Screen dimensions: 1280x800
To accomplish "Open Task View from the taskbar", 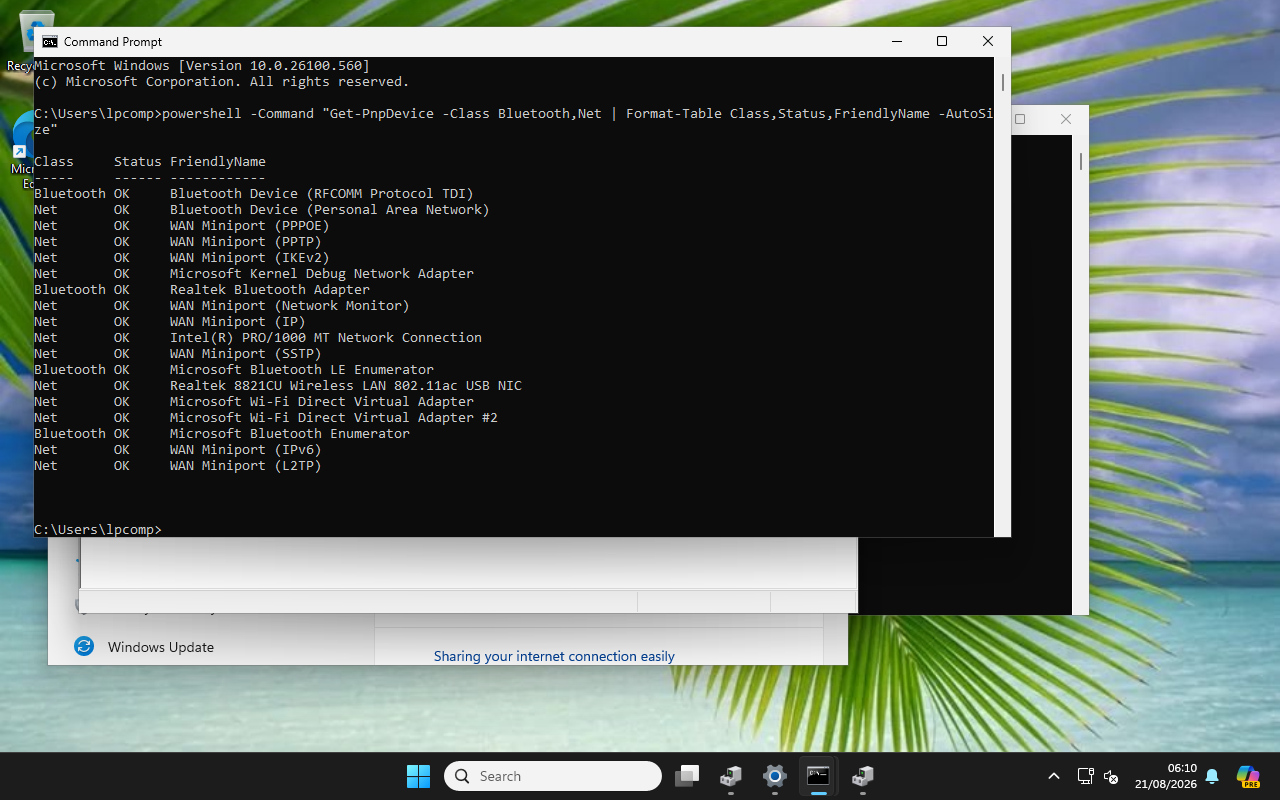I will [x=687, y=776].
